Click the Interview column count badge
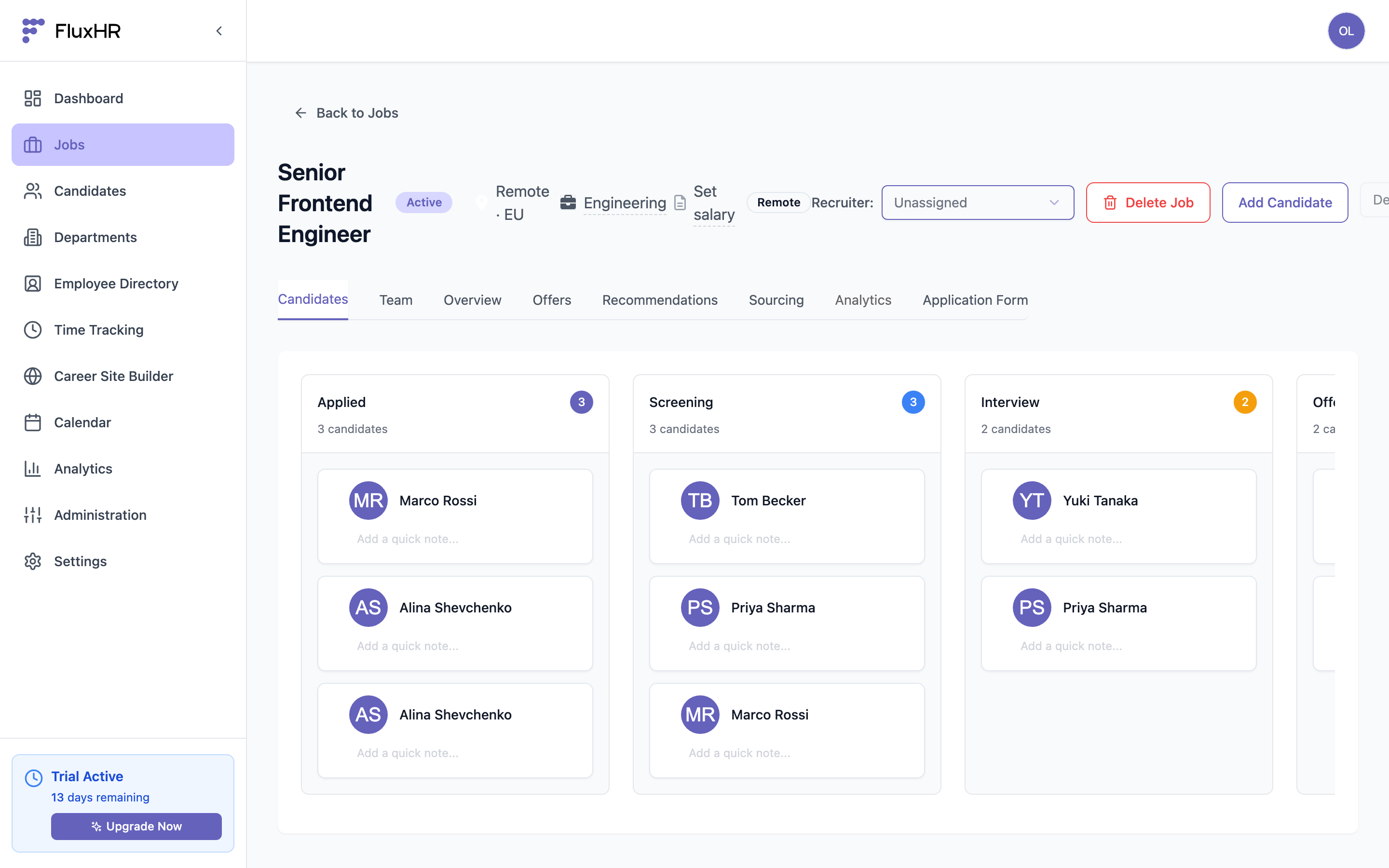 point(1245,403)
